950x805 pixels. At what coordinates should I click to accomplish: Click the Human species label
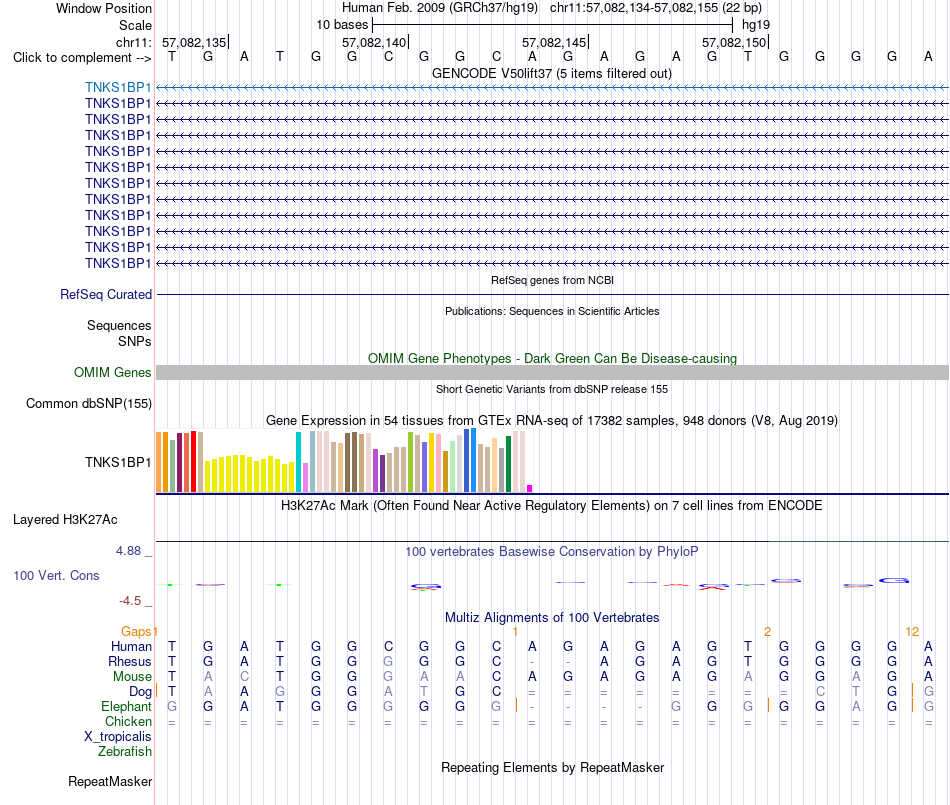(x=131, y=646)
